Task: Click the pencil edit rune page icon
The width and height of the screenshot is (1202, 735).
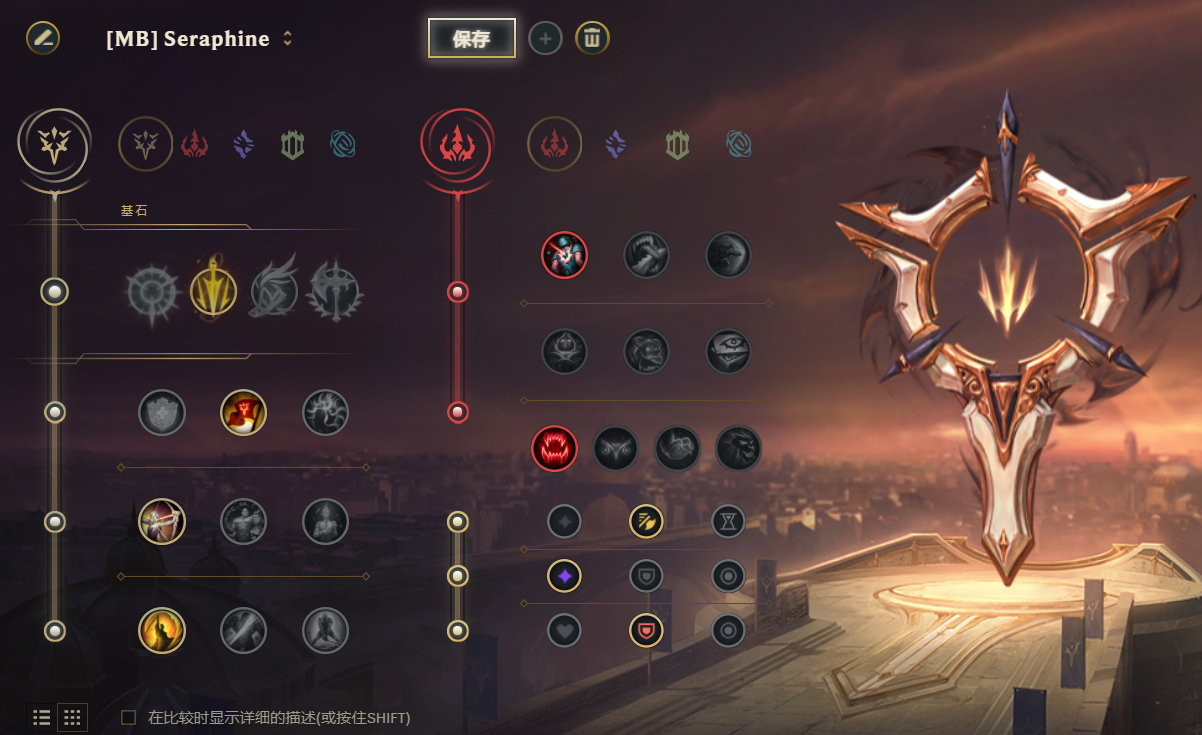Action: tap(43, 38)
